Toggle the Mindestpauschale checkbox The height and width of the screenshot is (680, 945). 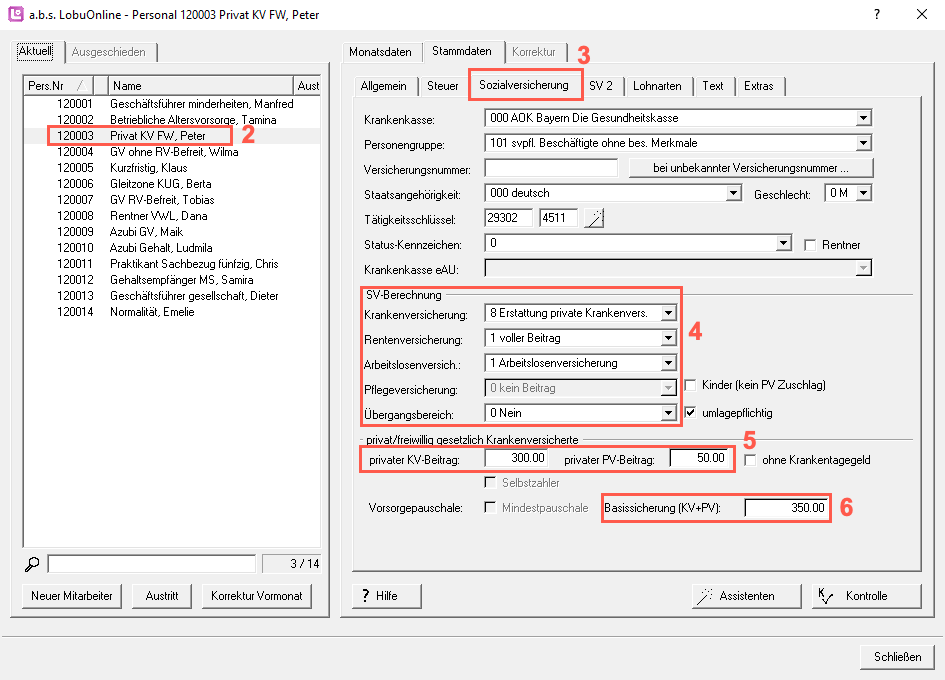[x=490, y=508]
